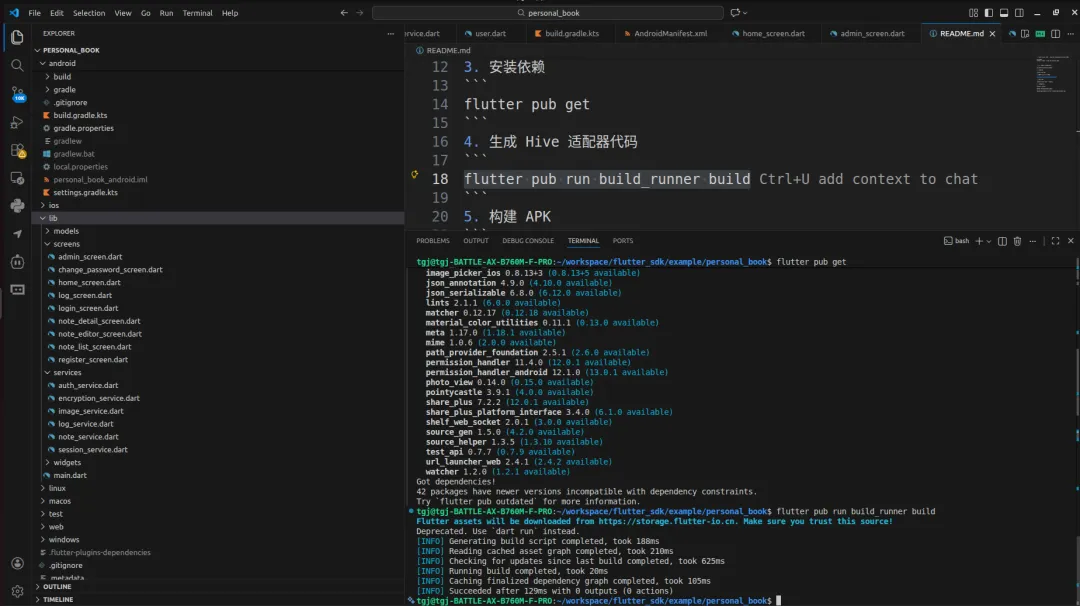Open the Copilot chat dropdown in title bar
The width and height of the screenshot is (1080, 606).
tap(738, 12)
